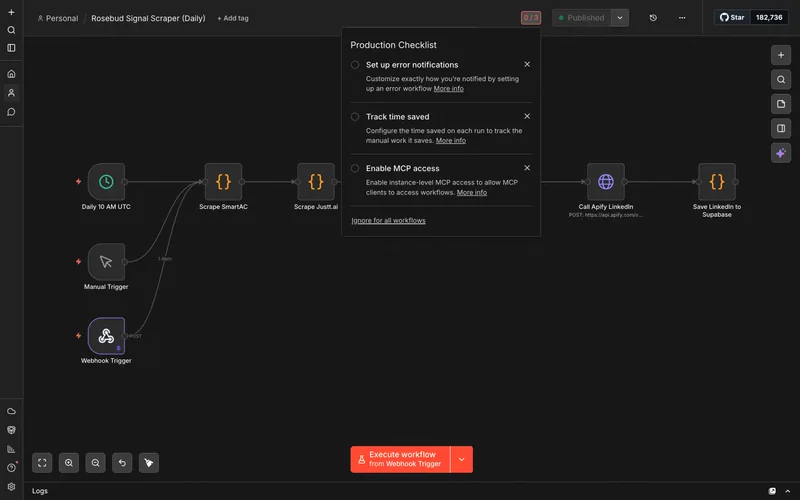Check the Track time saved circle
800x500 pixels.
[x=355, y=117]
